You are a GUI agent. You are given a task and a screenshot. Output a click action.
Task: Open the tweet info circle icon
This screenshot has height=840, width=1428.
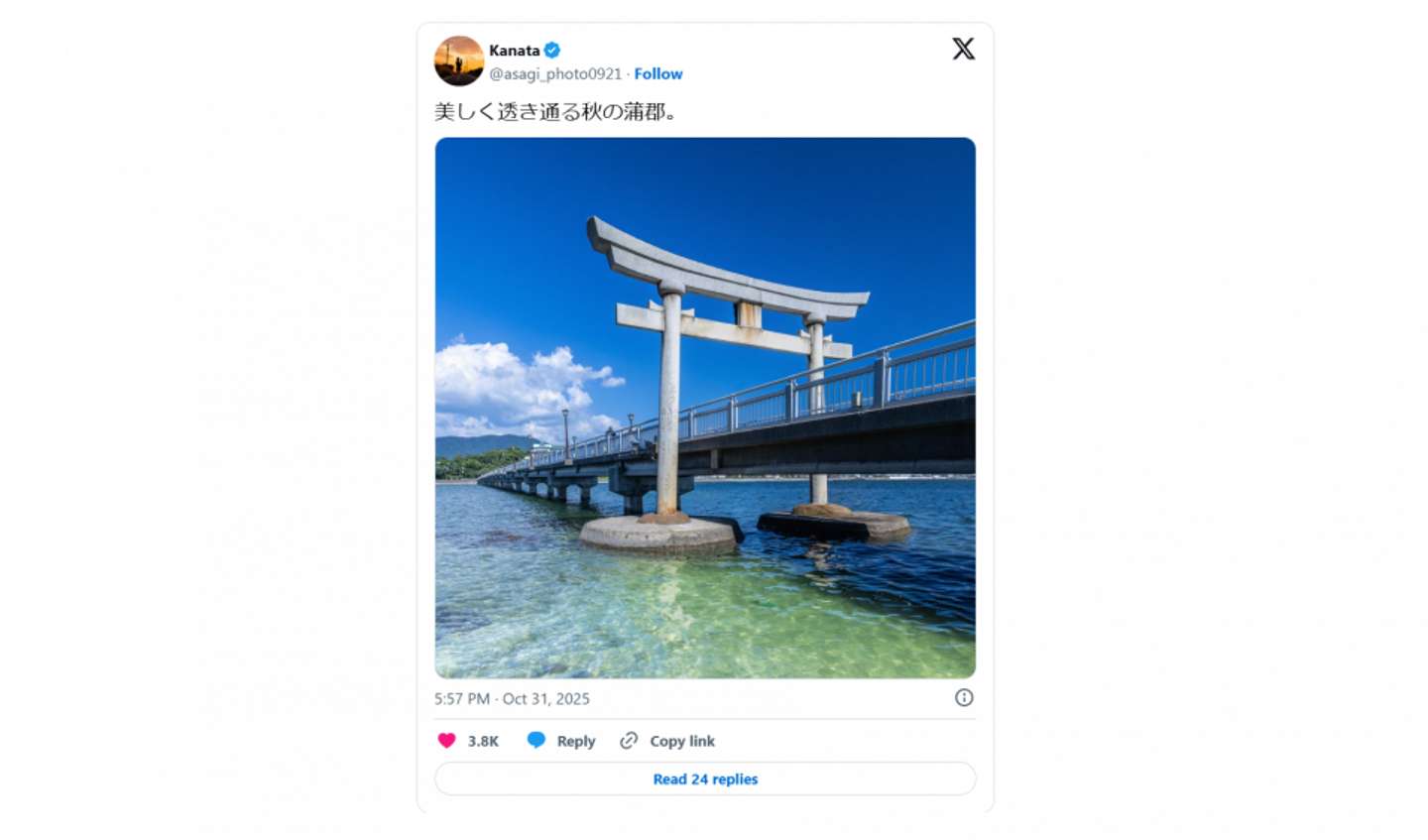963,698
